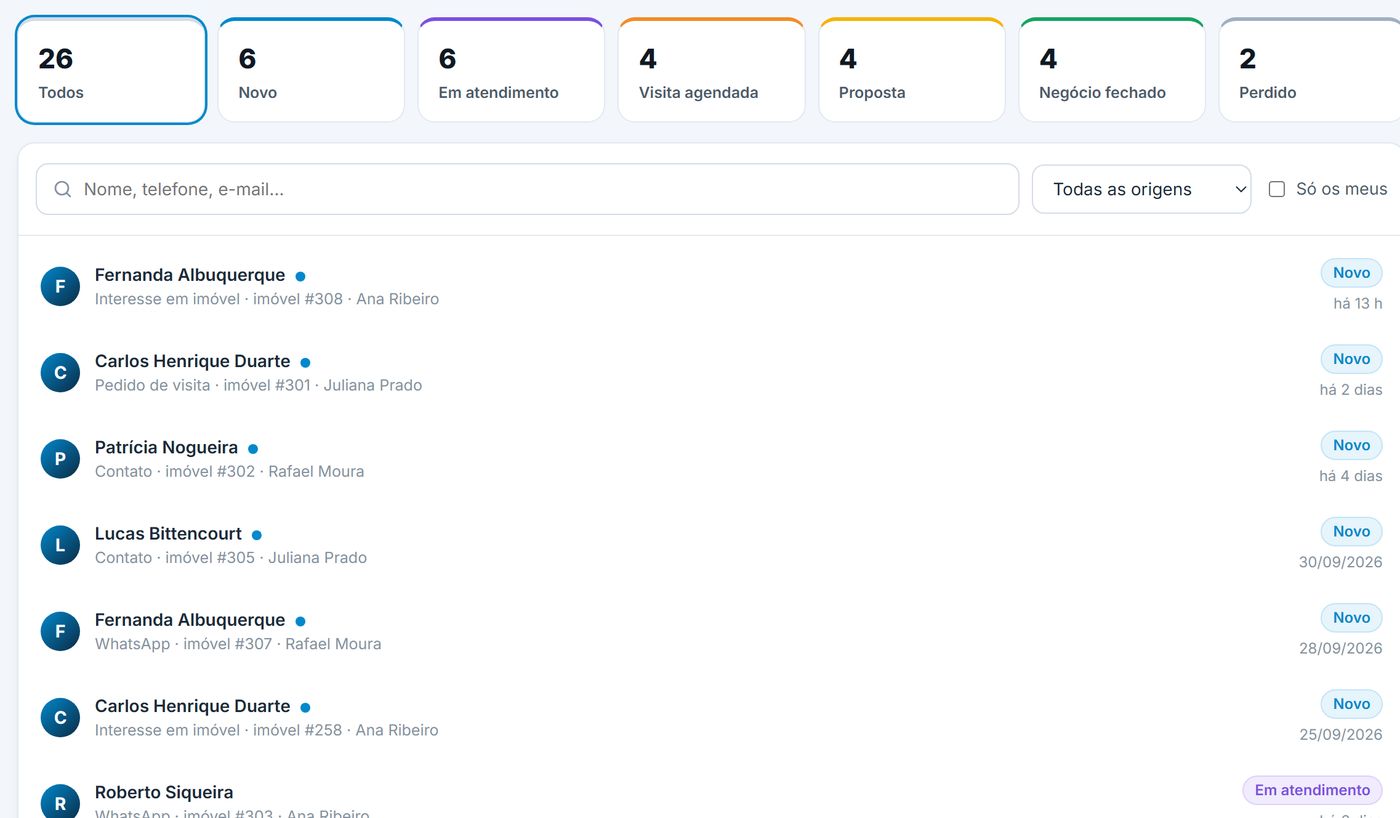Show 'Em atendimento' leads card
The height and width of the screenshot is (818, 1400).
tap(511, 70)
